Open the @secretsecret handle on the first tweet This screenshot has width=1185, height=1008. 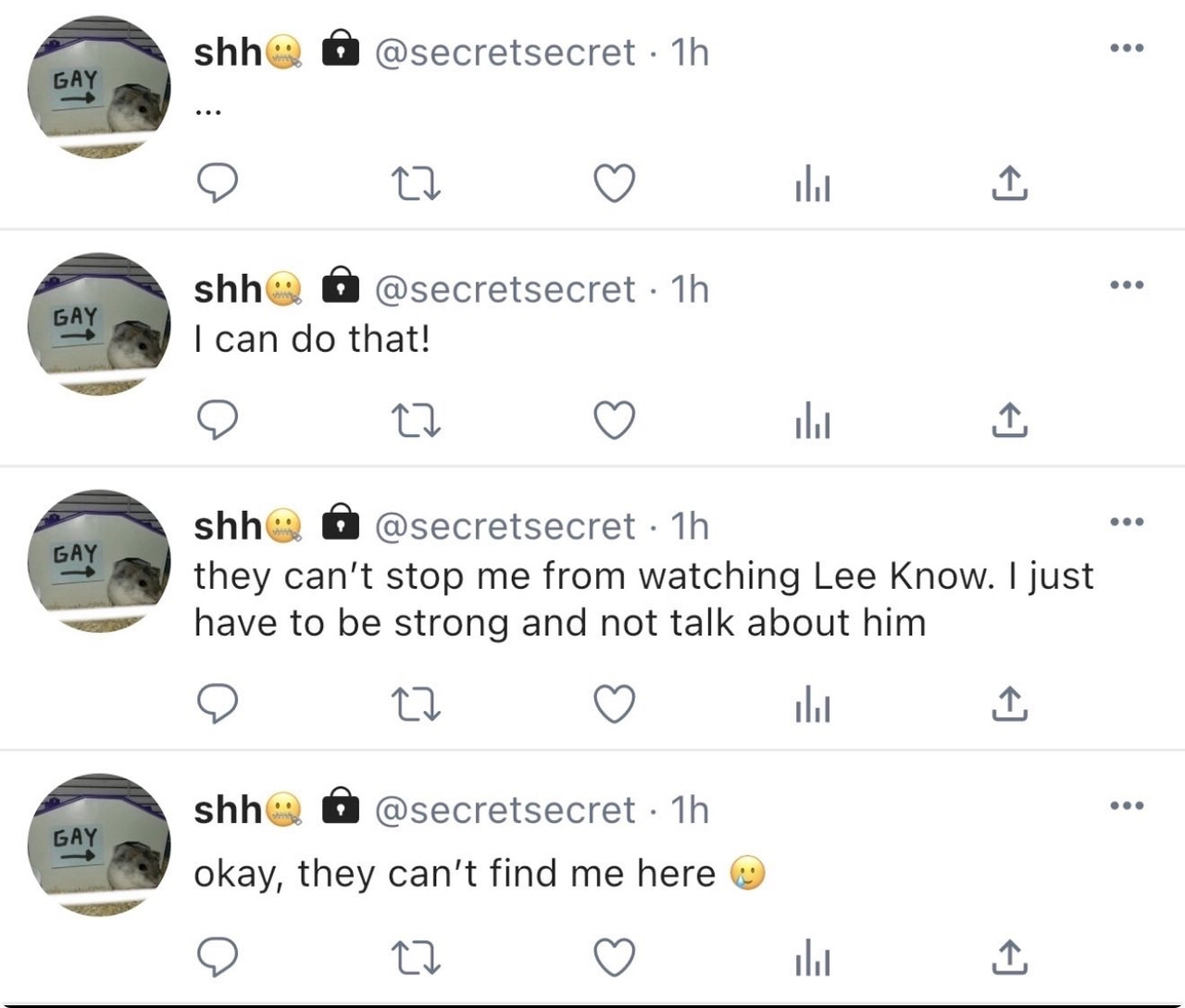(505, 53)
